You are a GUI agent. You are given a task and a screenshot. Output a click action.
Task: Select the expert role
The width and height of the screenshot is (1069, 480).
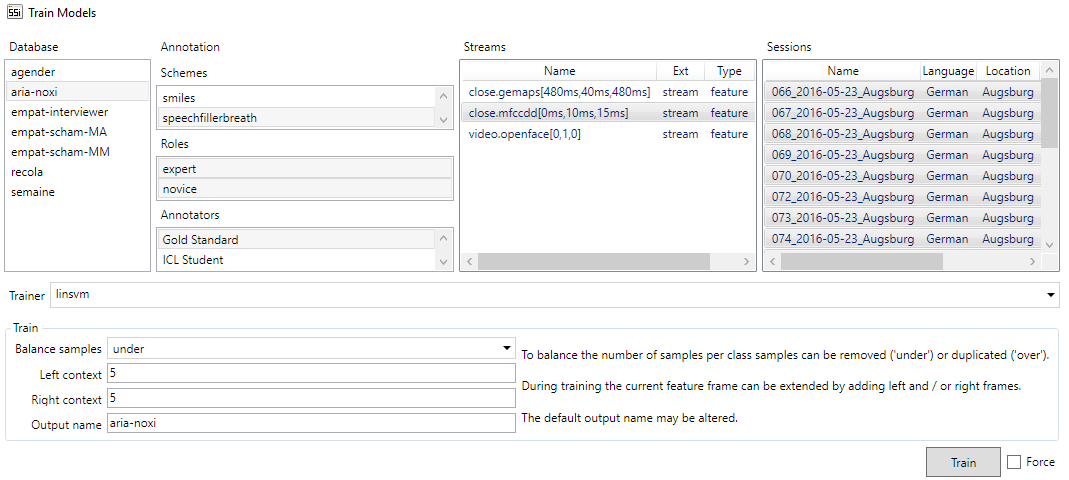(x=180, y=169)
